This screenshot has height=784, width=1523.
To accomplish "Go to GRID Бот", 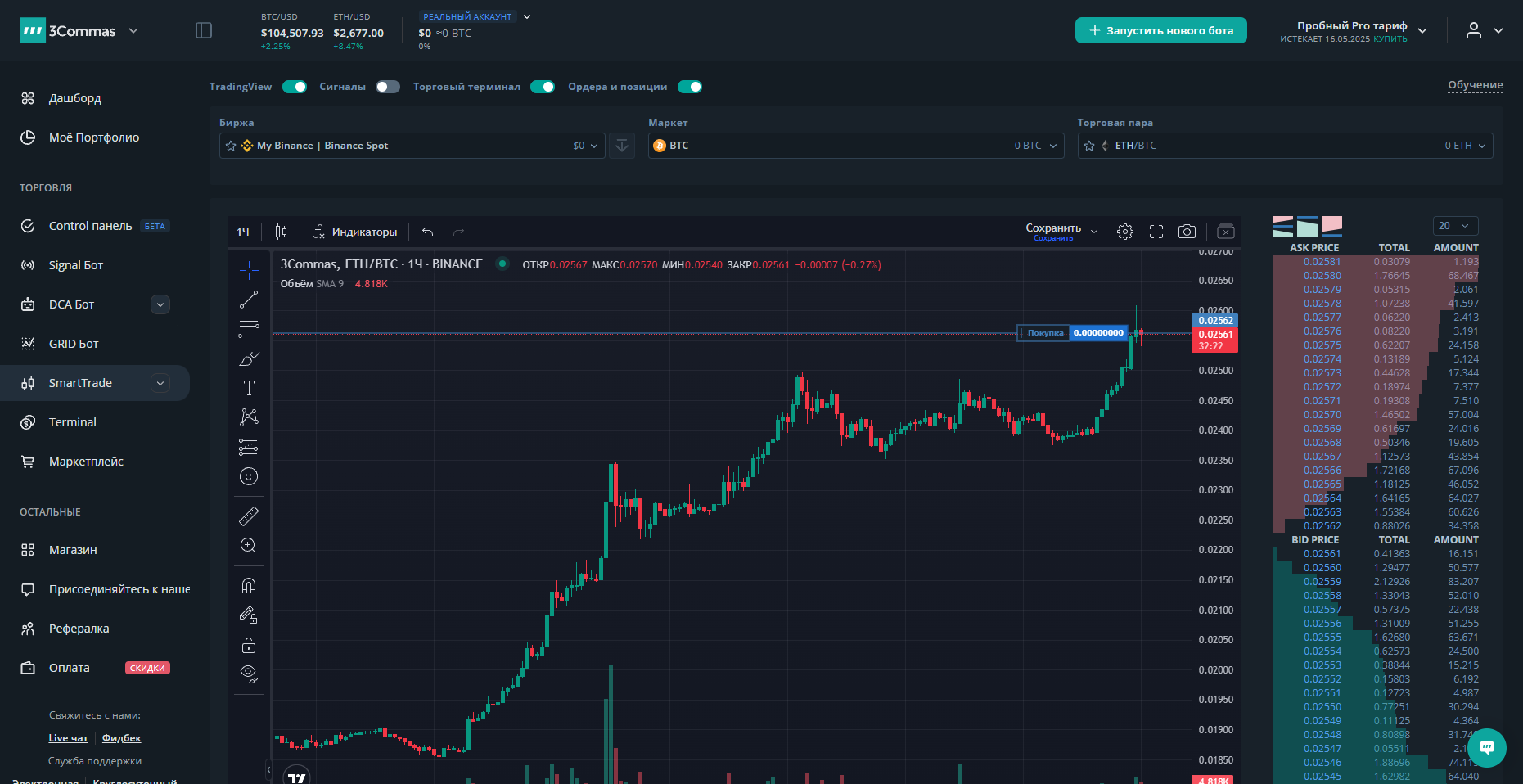I will [x=74, y=344].
